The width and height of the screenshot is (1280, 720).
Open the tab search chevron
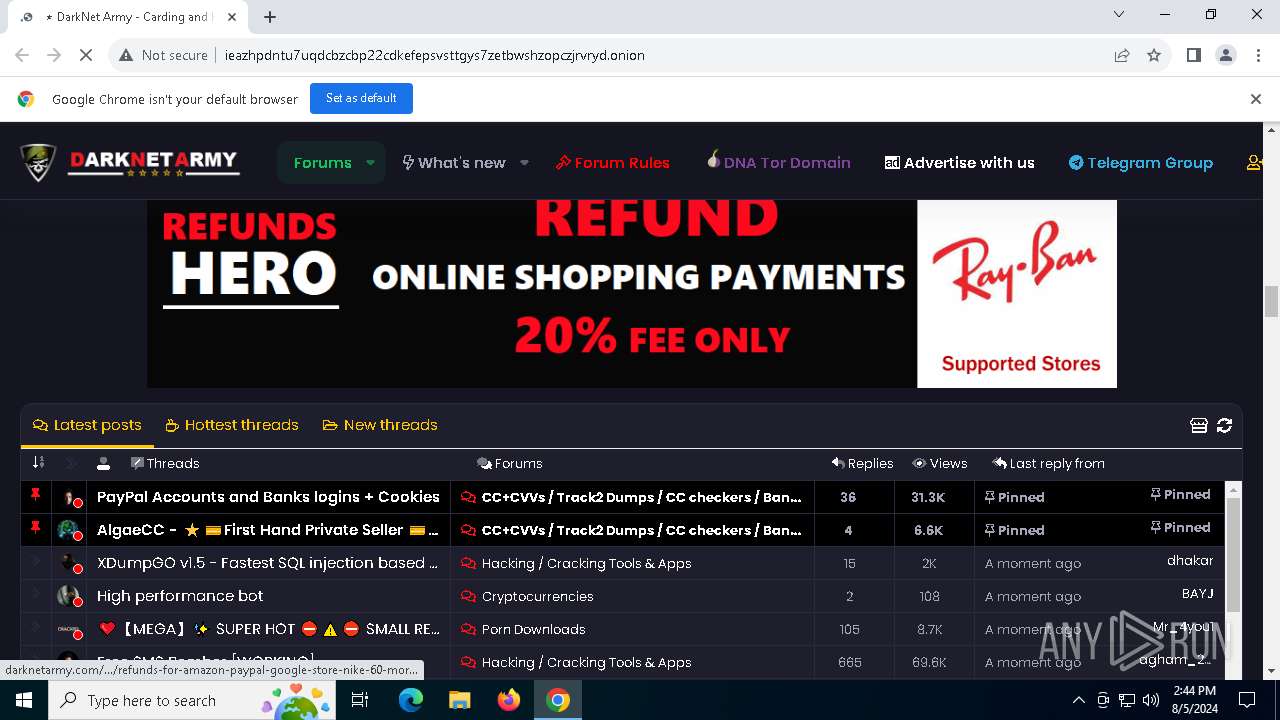(x=1120, y=14)
